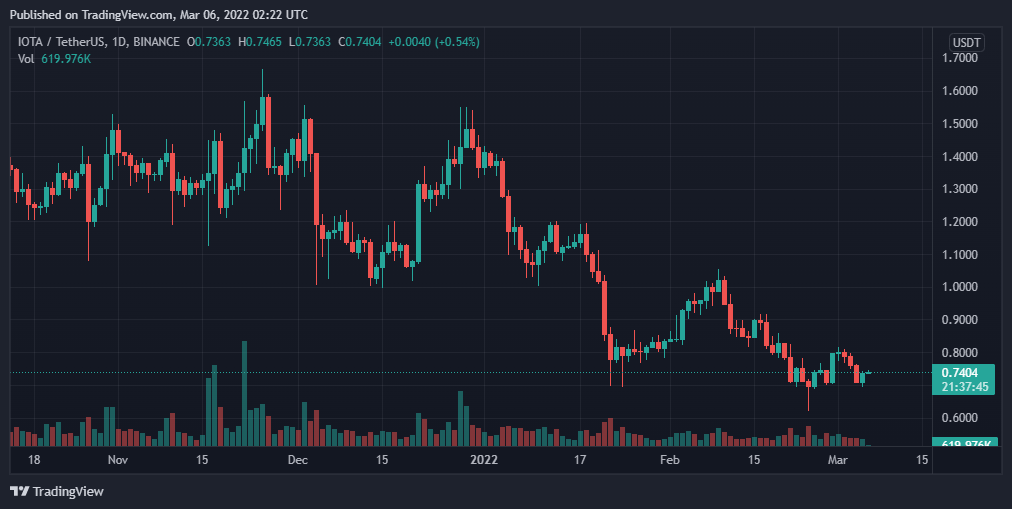Select the USDT currency label

coord(966,43)
